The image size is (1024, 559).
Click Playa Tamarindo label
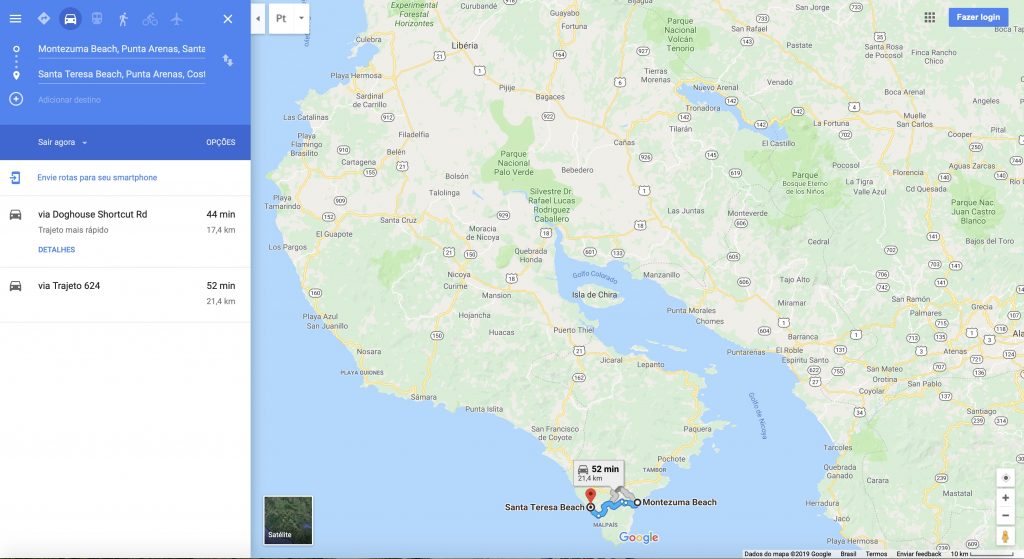coord(282,202)
